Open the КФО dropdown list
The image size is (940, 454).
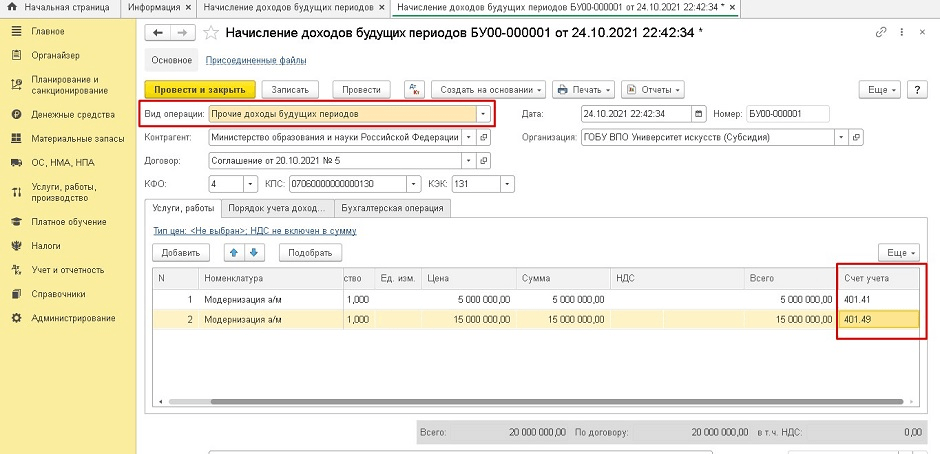tap(249, 184)
